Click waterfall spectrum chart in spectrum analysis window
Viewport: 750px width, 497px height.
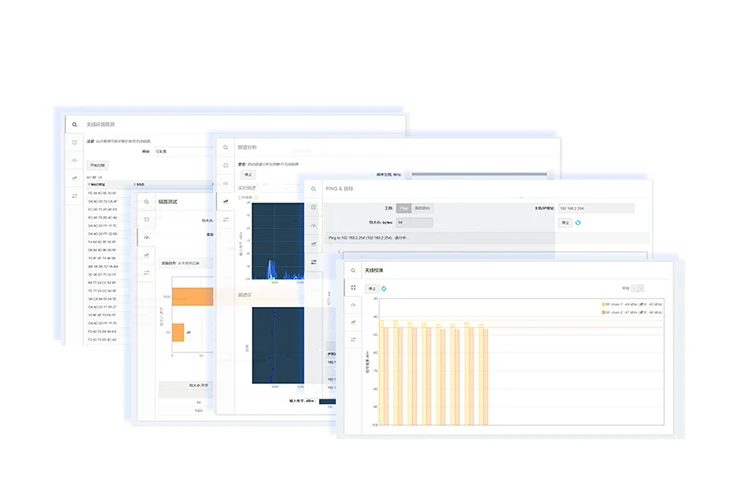(x=278, y=345)
